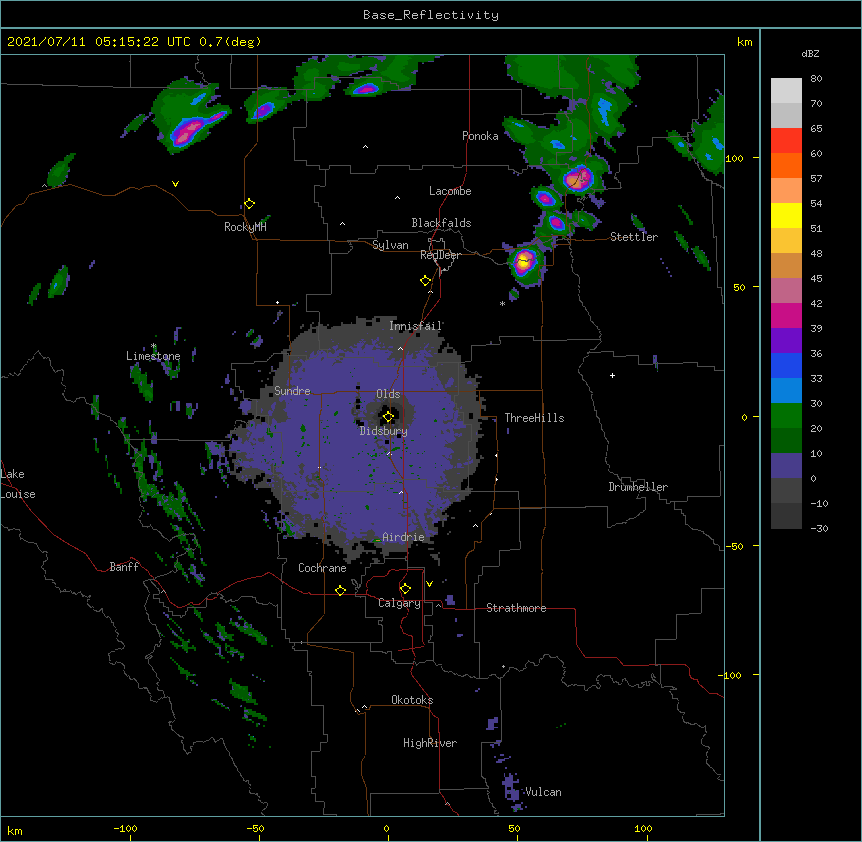Click the dBZ legend heading
The image size is (862, 842).
(810, 53)
